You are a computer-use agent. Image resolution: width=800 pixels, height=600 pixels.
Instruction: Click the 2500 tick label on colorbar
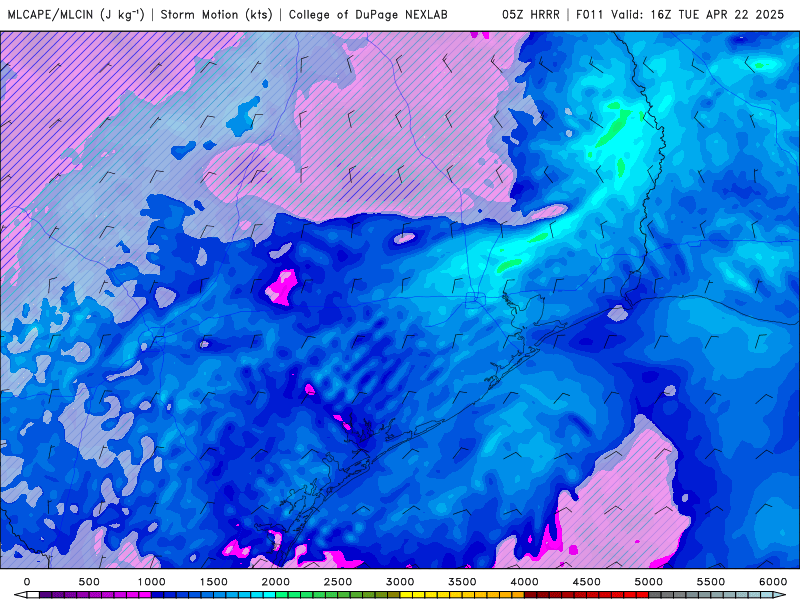[338, 582]
